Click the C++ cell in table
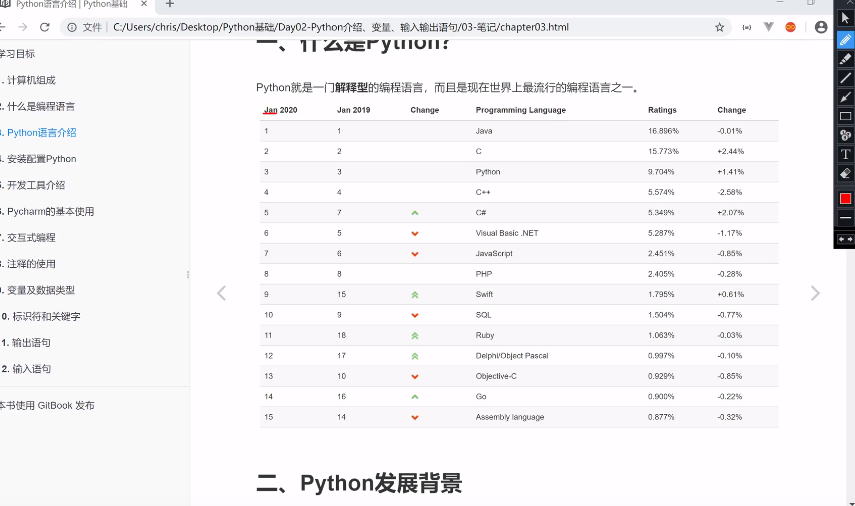The height and width of the screenshot is (506, 855). 483,192
